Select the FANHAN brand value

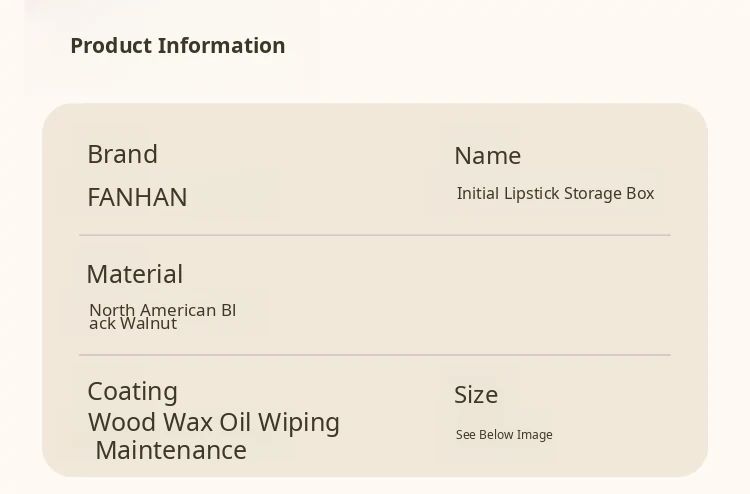(137, 197)
